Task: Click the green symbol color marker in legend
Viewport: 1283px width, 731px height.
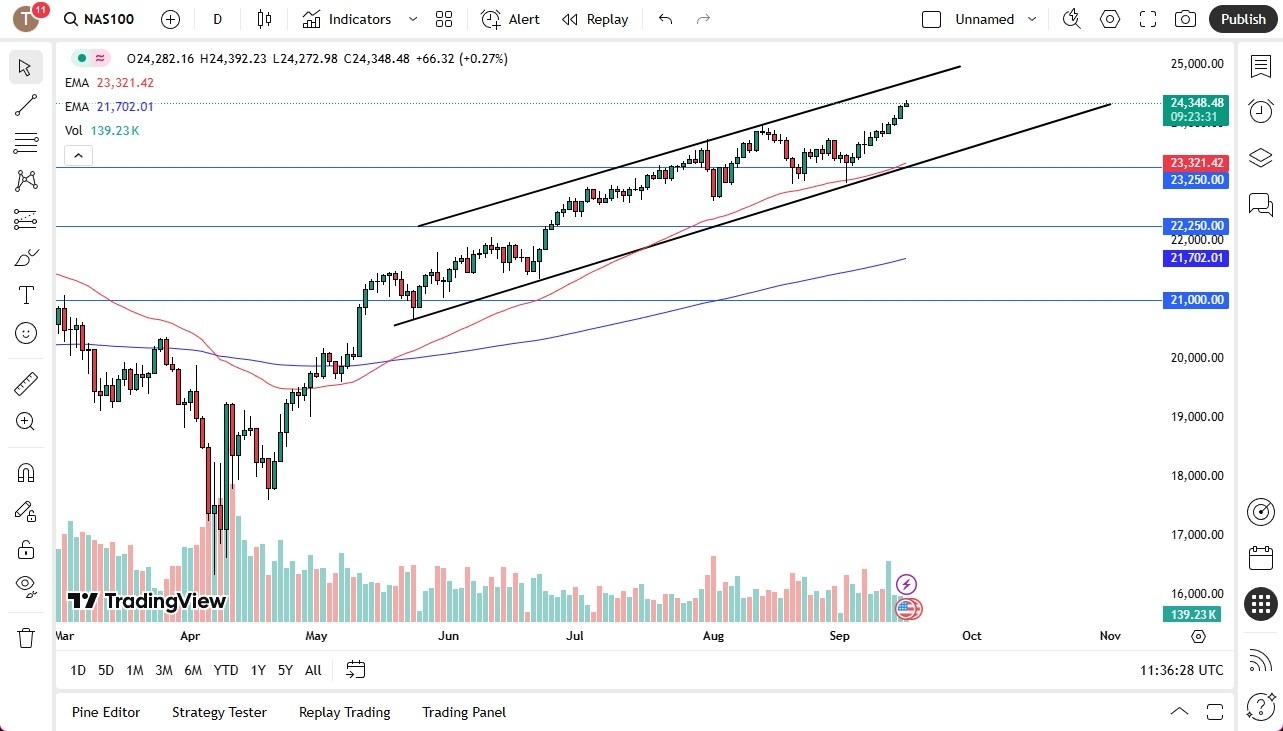Action: 80,59
